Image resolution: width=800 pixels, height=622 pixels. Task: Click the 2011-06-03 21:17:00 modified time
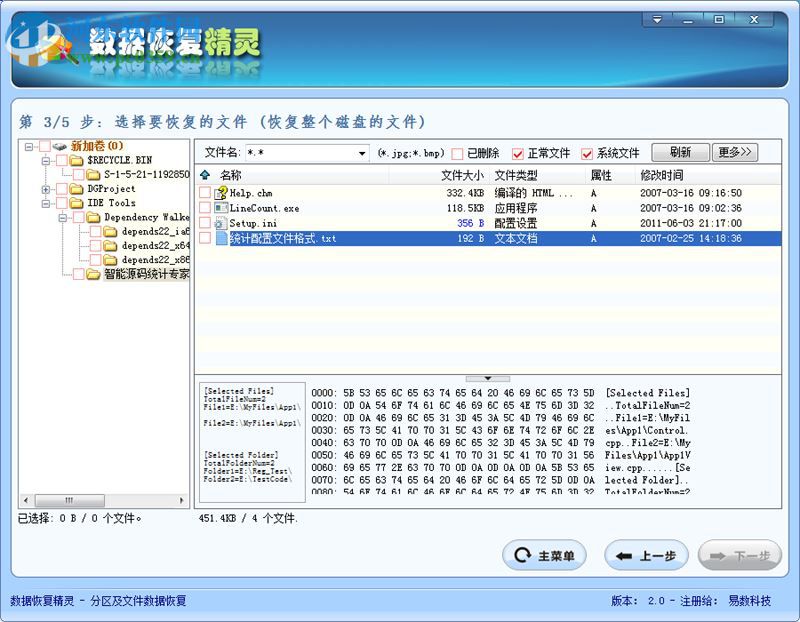click(691, 223)
